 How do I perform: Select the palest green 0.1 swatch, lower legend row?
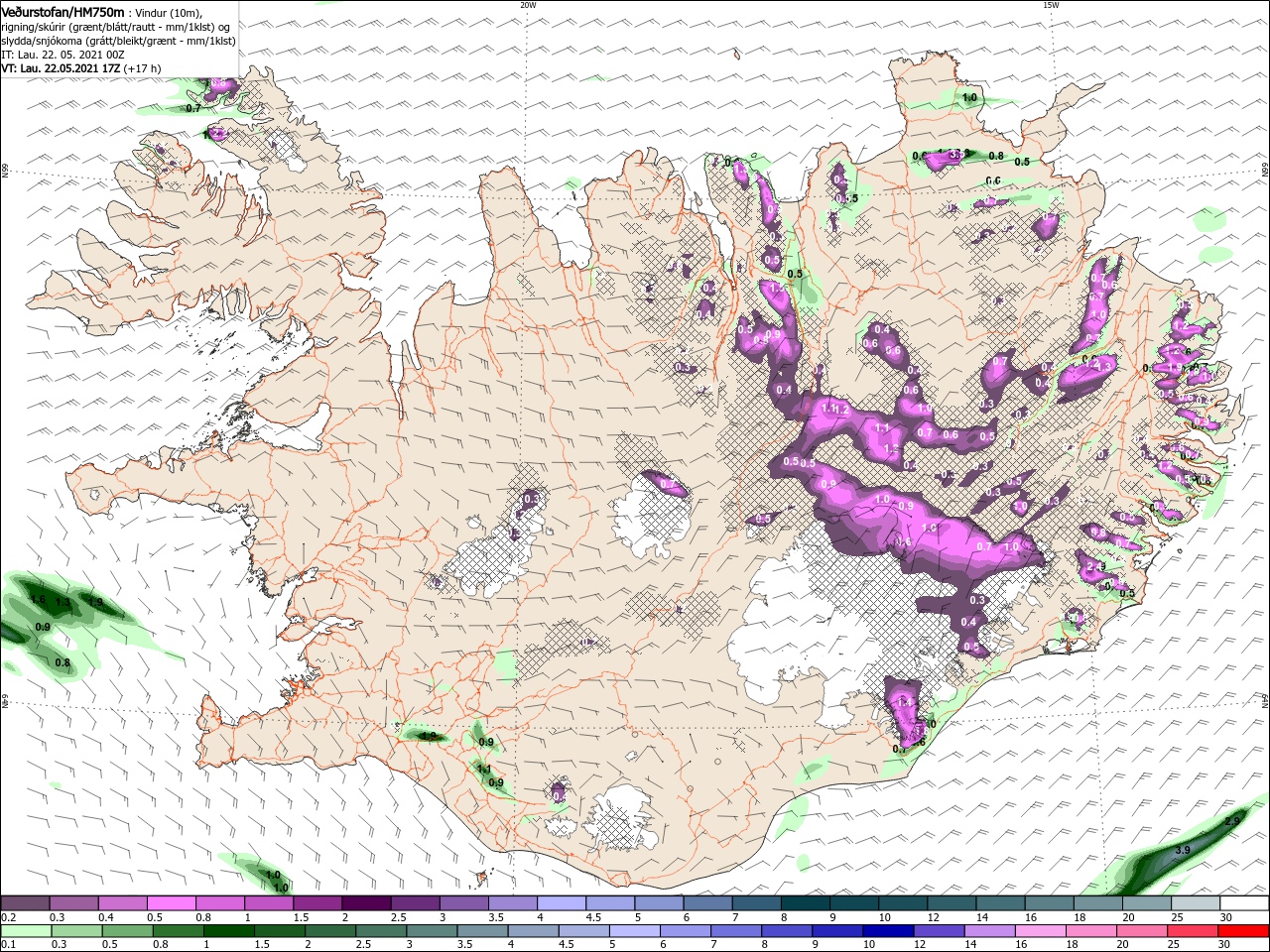click(25, 931)
